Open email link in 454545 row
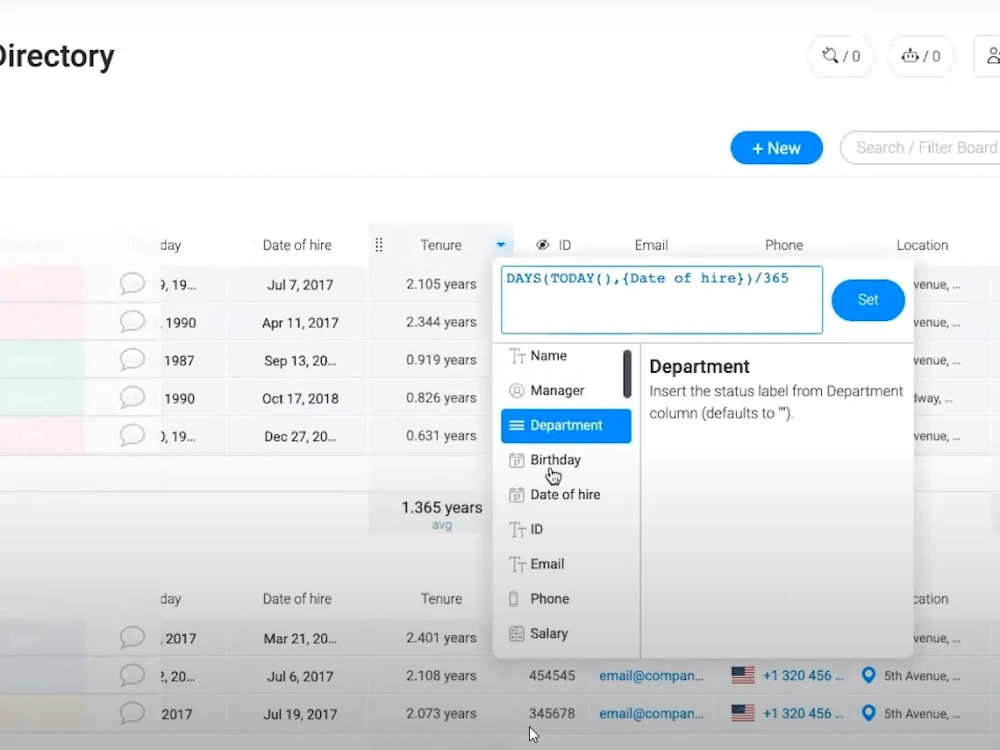1000x750 pixels. (651, 675)
